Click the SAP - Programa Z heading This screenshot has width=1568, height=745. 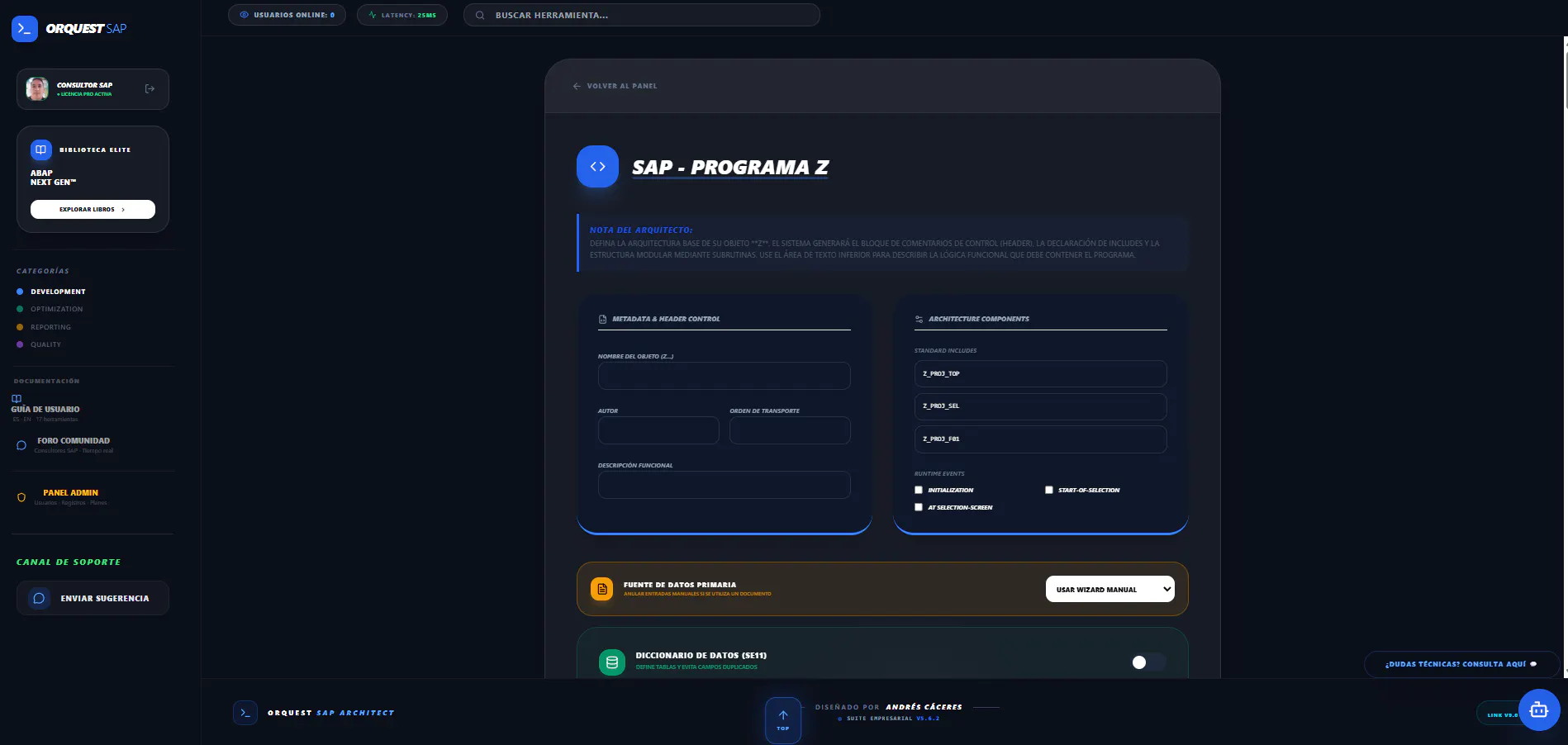point(730,168)
